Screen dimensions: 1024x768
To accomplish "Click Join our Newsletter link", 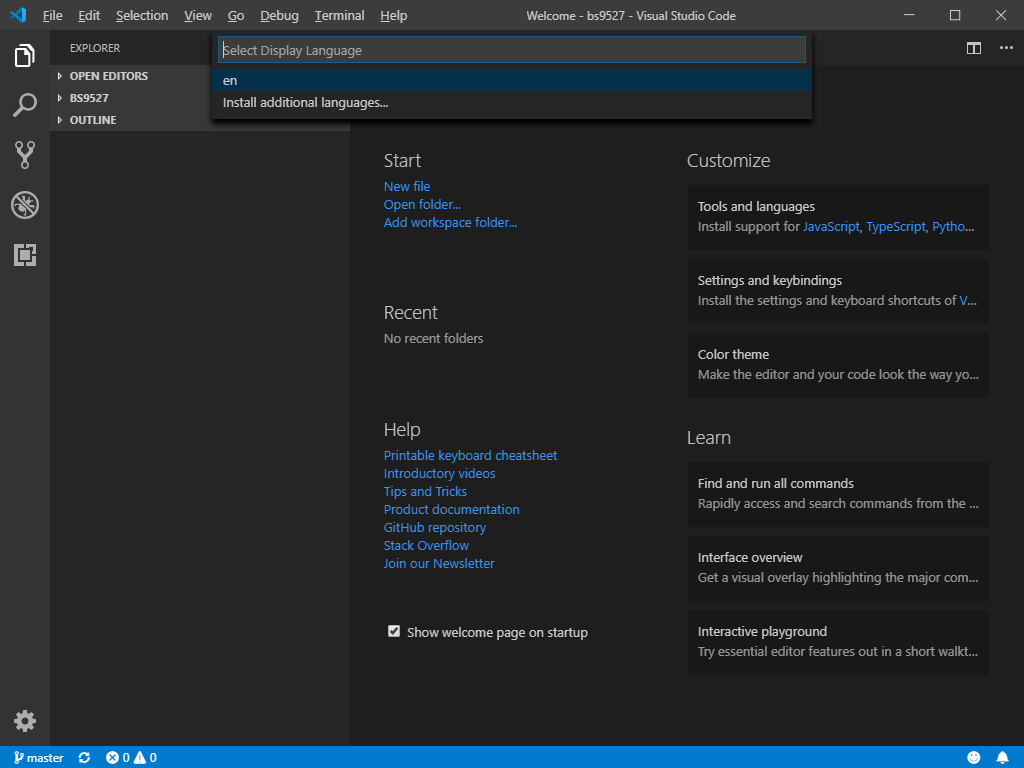I will 439,564.
